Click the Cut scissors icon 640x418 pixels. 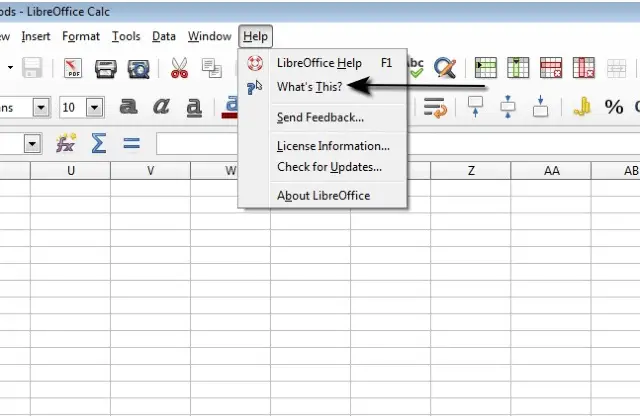[179, 68]
